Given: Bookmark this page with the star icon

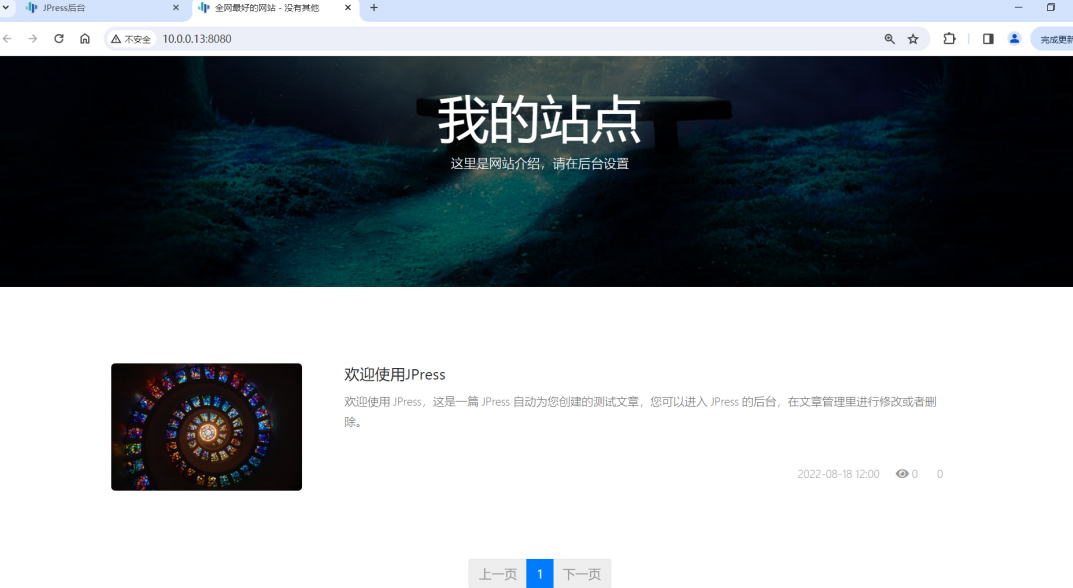Looking at the screenshot, I should click(913, 39).
